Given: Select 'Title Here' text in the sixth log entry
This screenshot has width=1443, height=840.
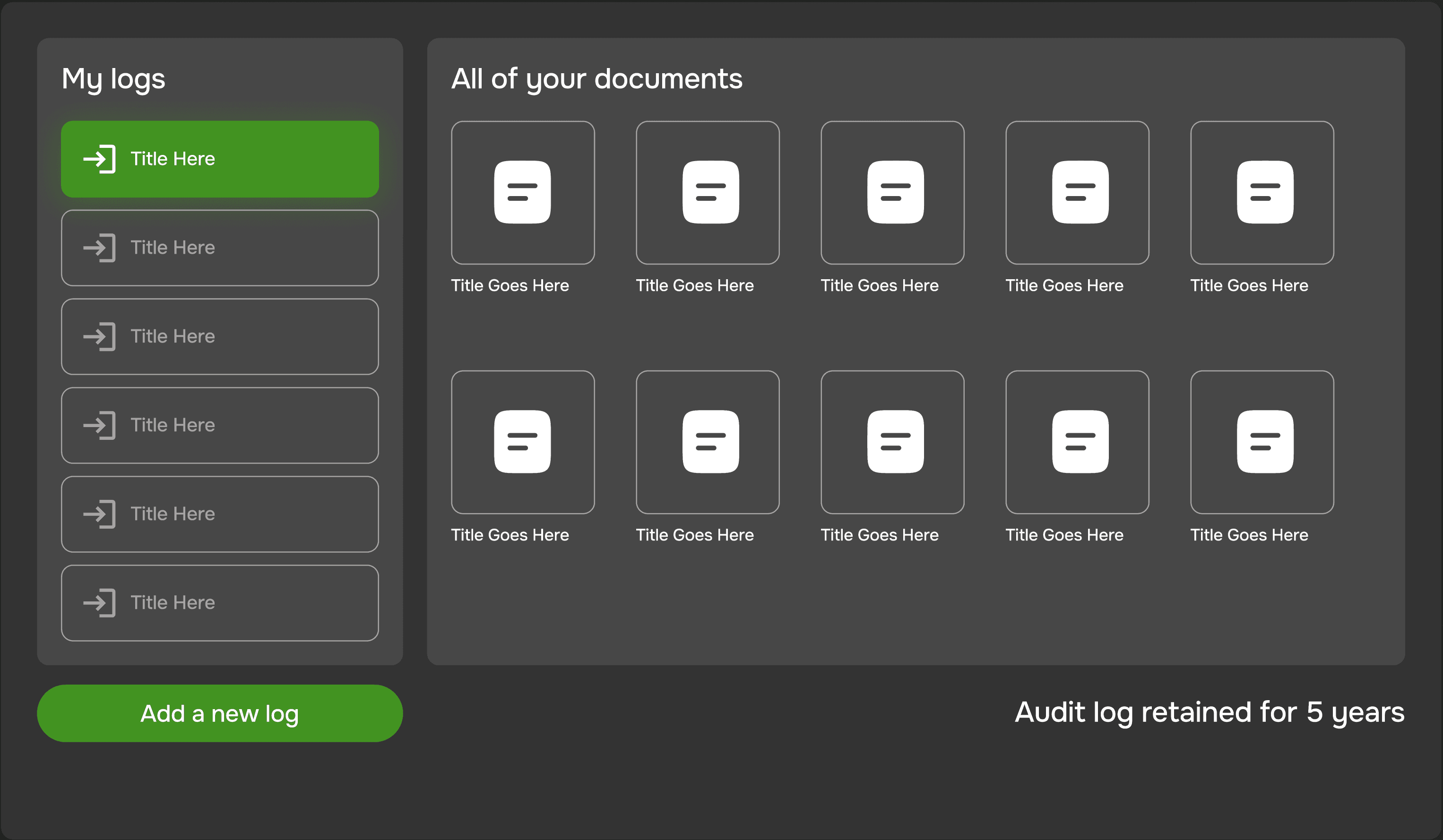Looking at the screenshot, I should 173,602.
